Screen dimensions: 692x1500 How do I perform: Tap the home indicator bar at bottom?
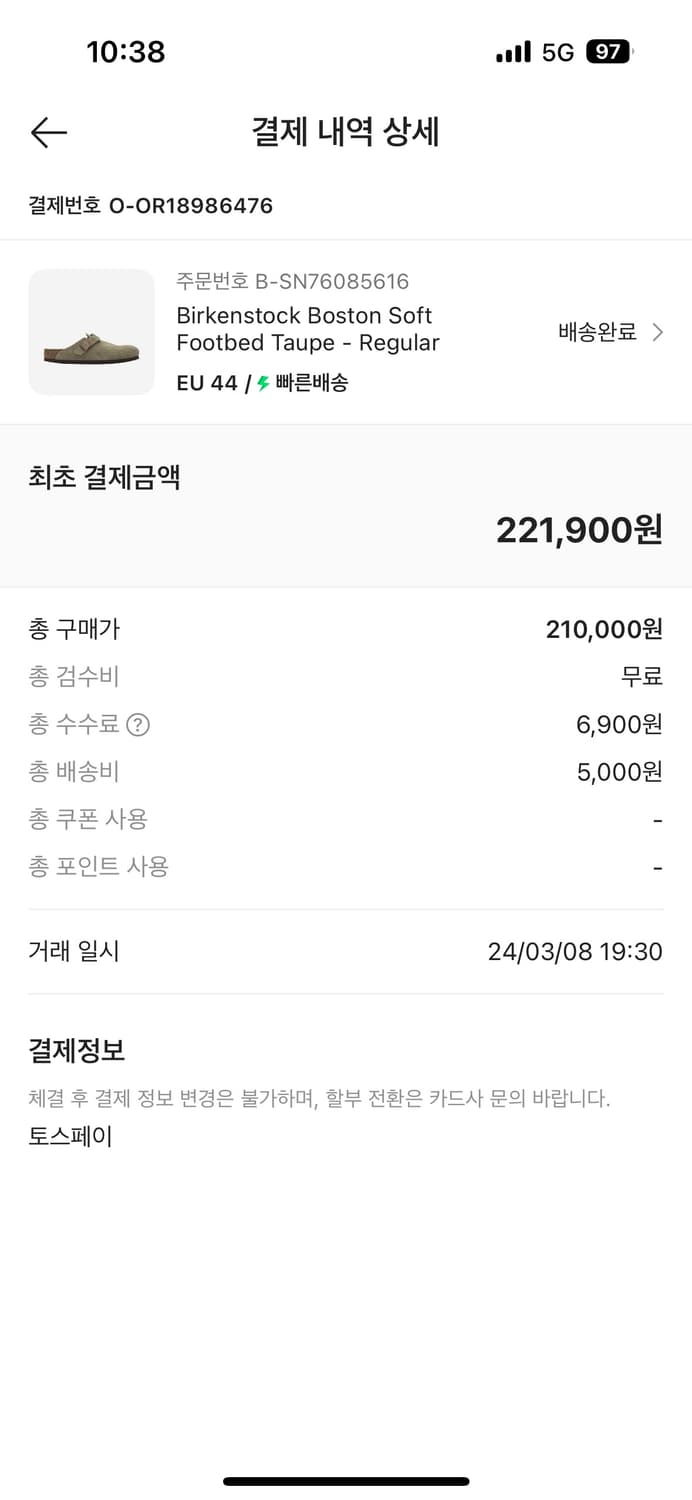(346, 1482)
